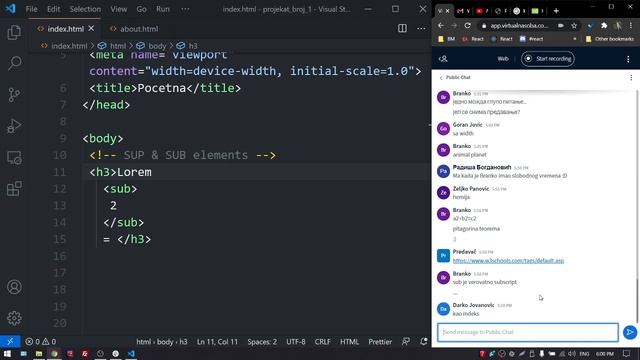Change language mode HTML
Image resolution: width=640 pixels, height=360 pixels.
coord(349,341)
